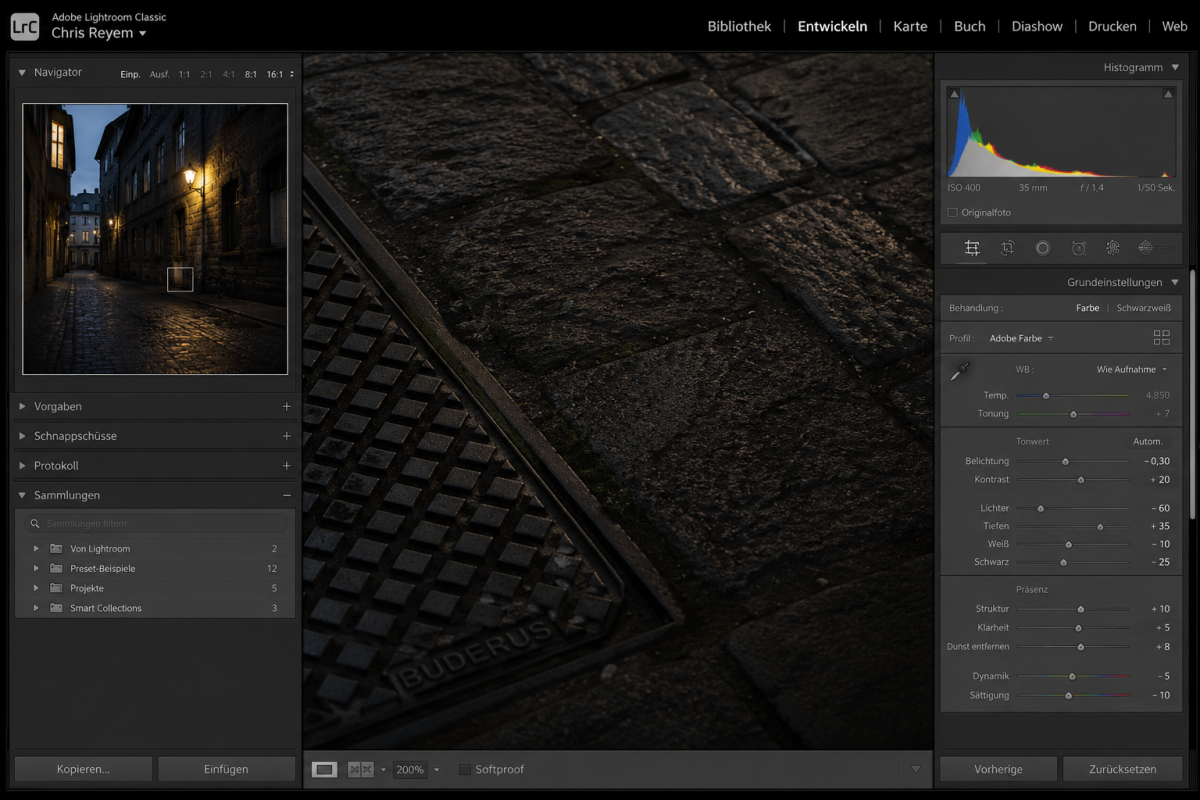The height and width of the screenshot is (800, 1200).
Task: Open the Diashow module
Action: coord(1037,26)
